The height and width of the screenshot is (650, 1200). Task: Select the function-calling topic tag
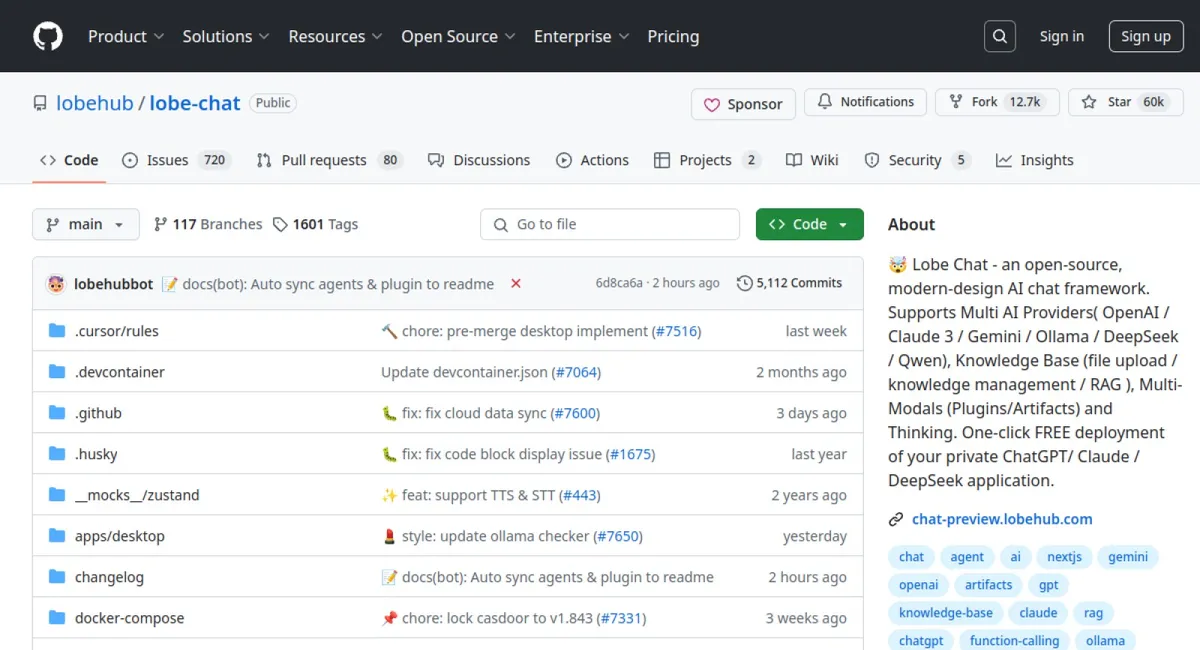click(x=1014, y=641)
